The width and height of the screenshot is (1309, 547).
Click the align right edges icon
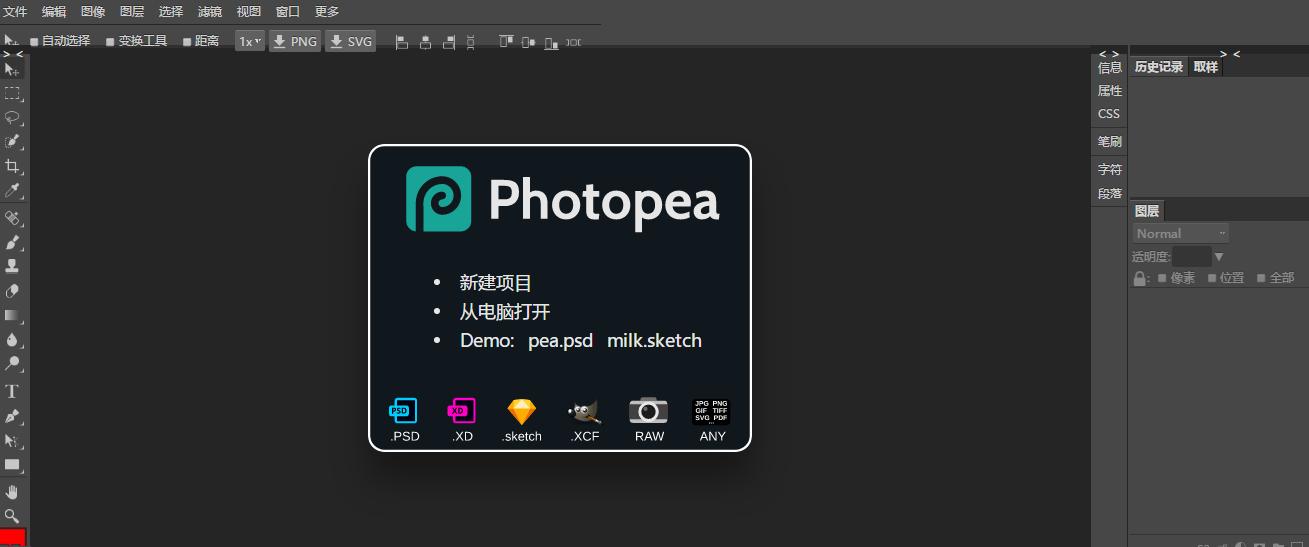point(449,42)
